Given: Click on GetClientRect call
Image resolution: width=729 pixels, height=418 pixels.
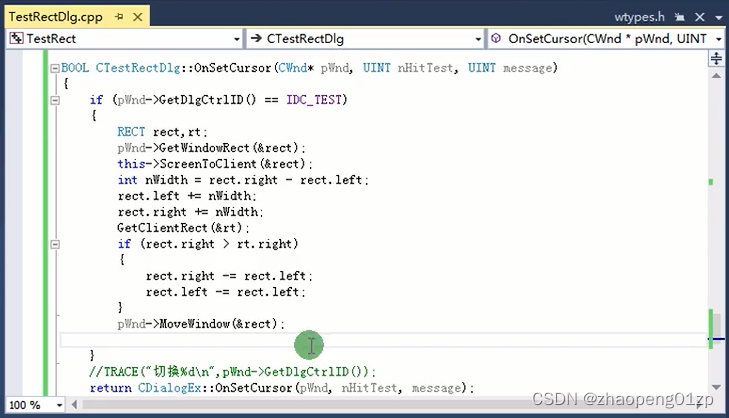Looking at the screenshot, I should click(x=162, y=228).
